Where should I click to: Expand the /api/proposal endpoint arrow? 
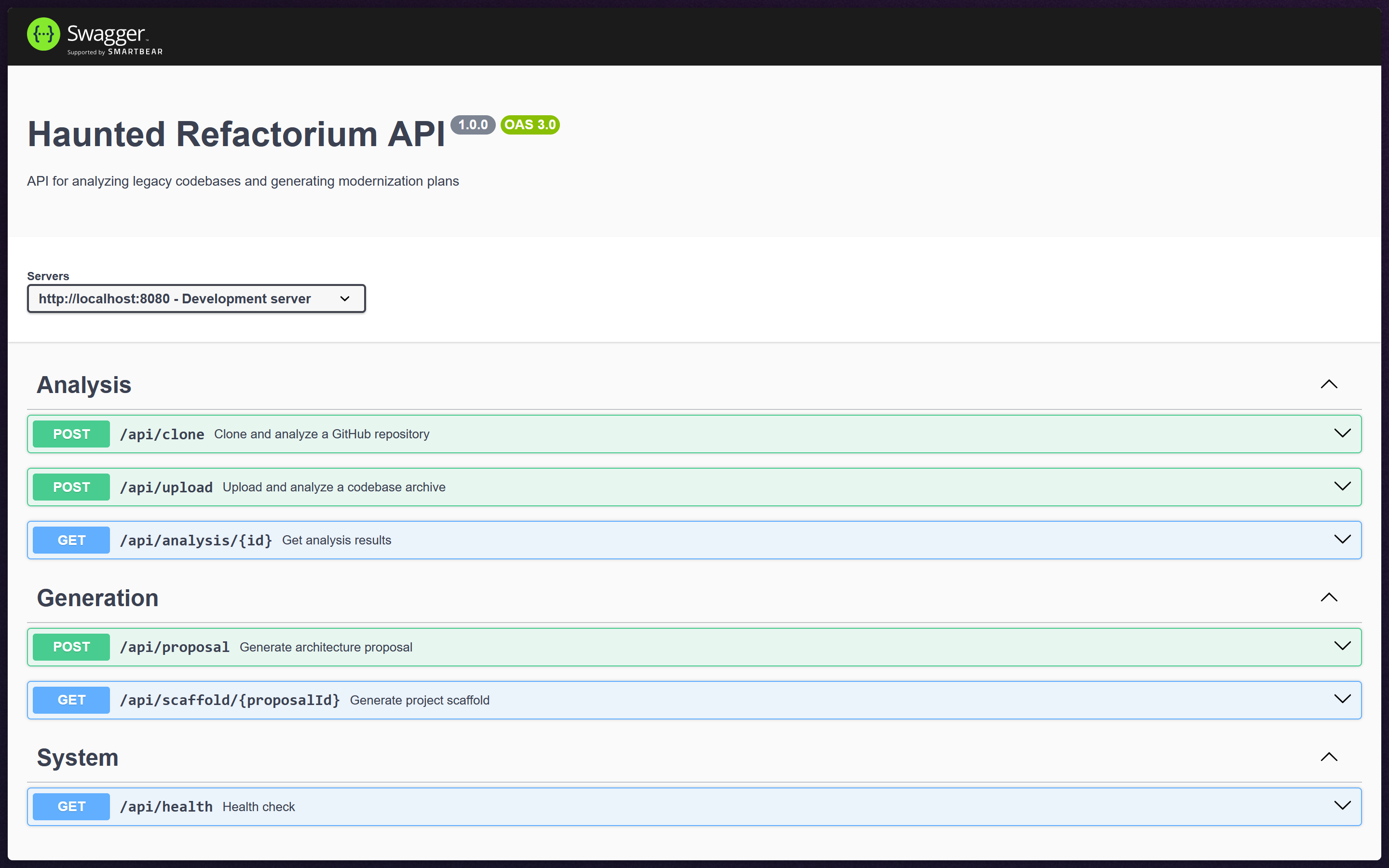point(1342,646)
